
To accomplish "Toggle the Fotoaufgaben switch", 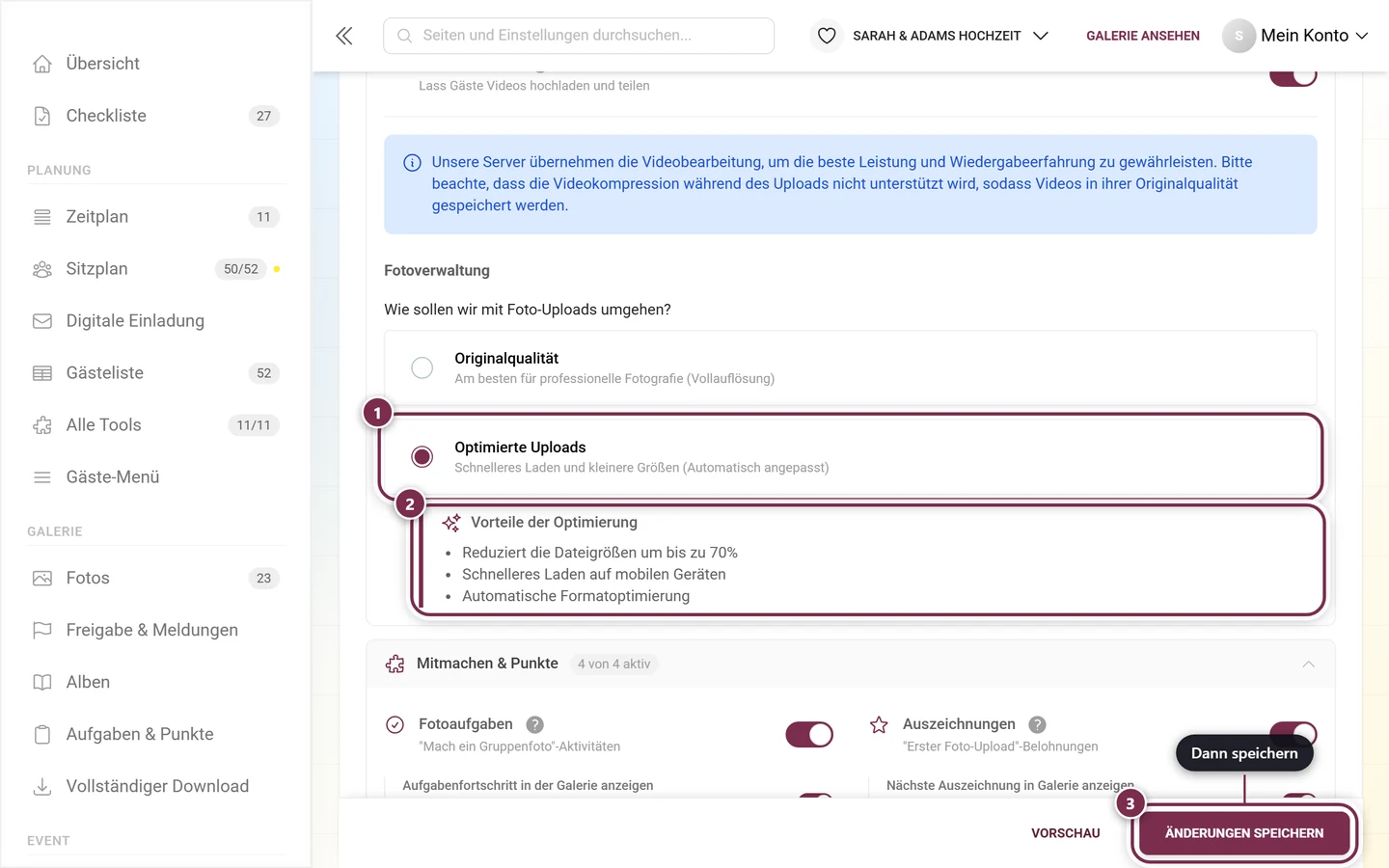I will 809,735.
